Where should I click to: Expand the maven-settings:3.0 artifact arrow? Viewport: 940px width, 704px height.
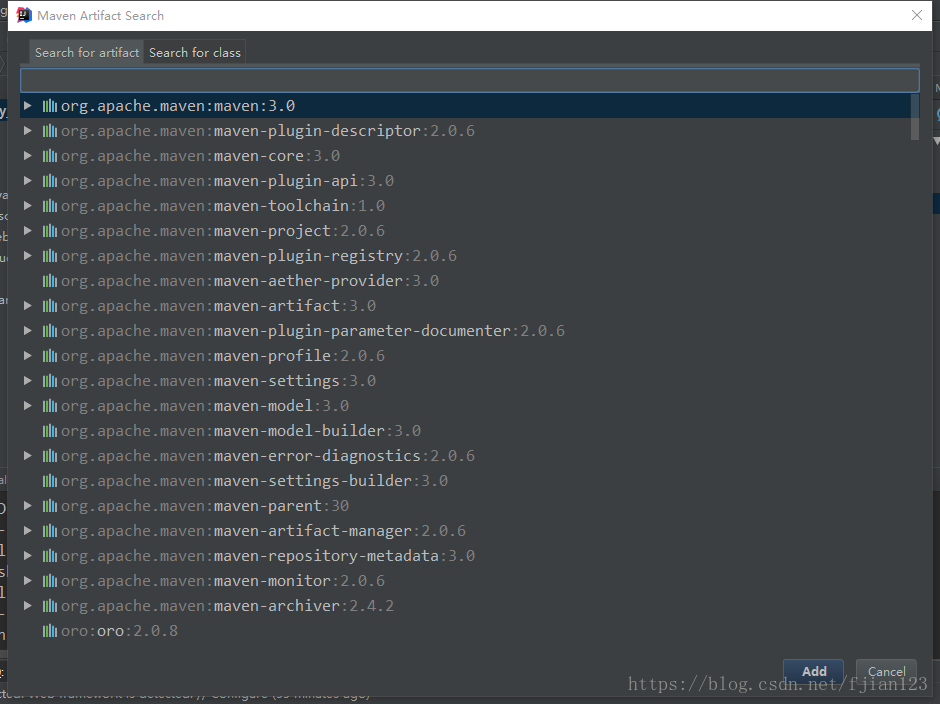pos(28,381)
